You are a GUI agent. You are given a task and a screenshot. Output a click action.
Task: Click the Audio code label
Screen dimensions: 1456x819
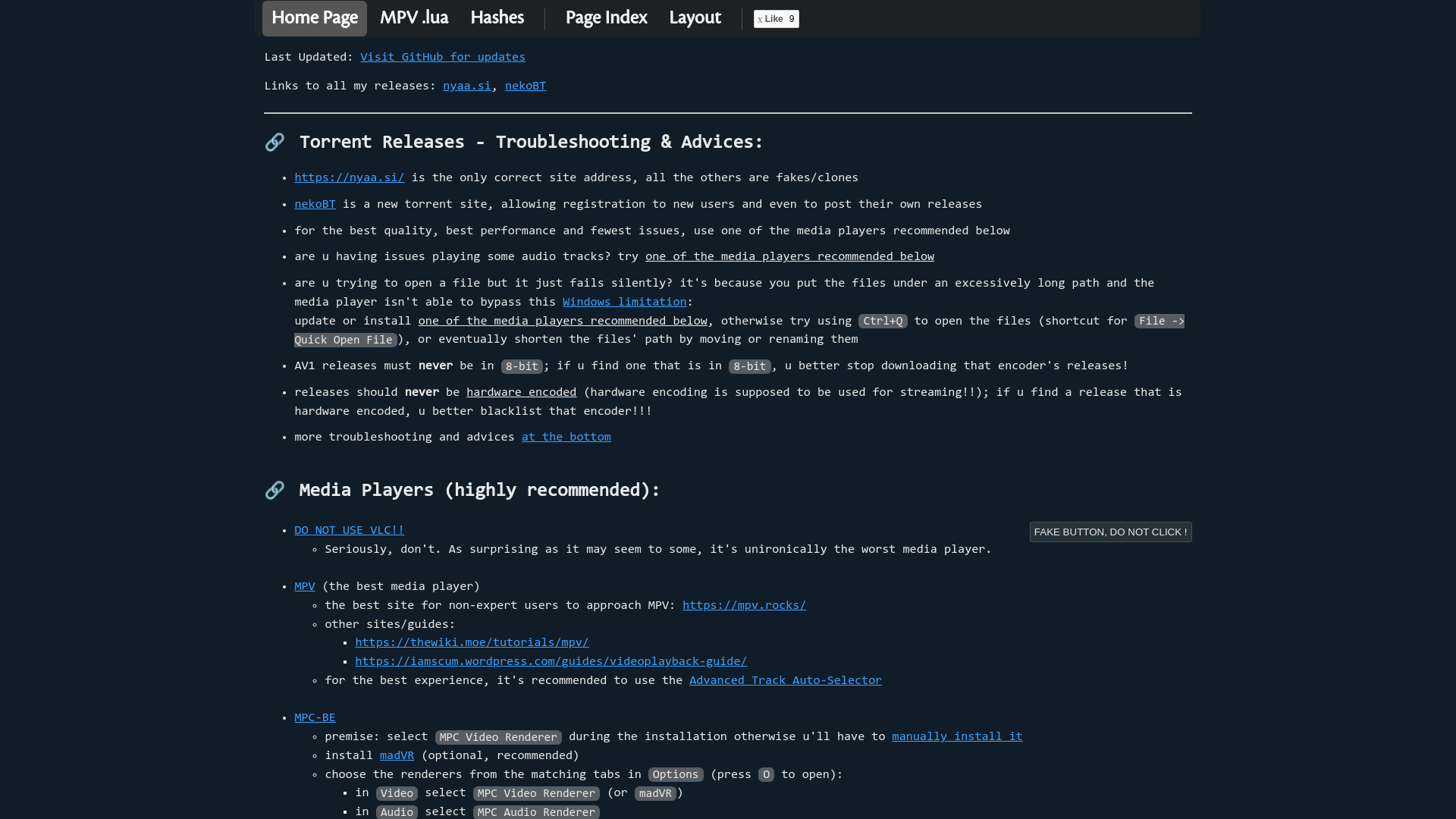tap(397, 812)
